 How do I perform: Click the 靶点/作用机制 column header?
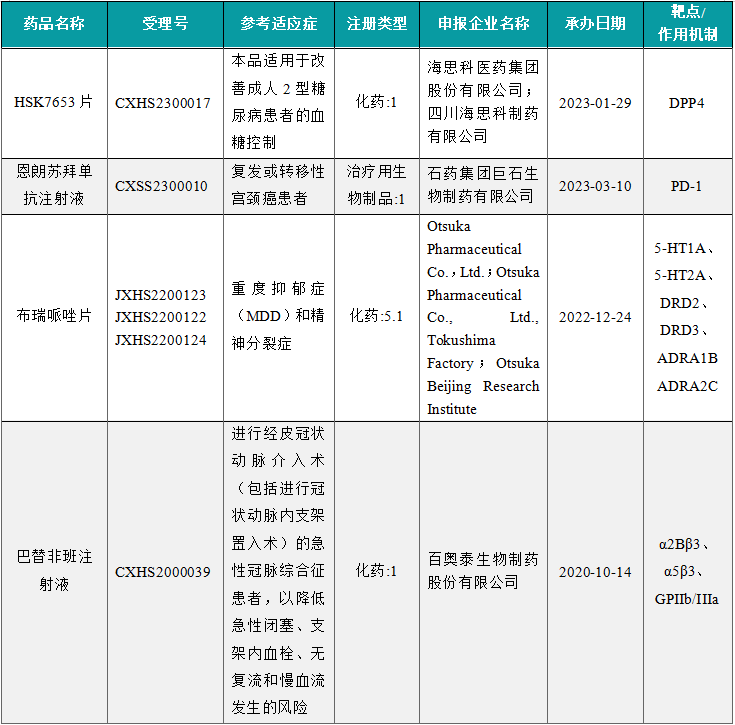688,24
